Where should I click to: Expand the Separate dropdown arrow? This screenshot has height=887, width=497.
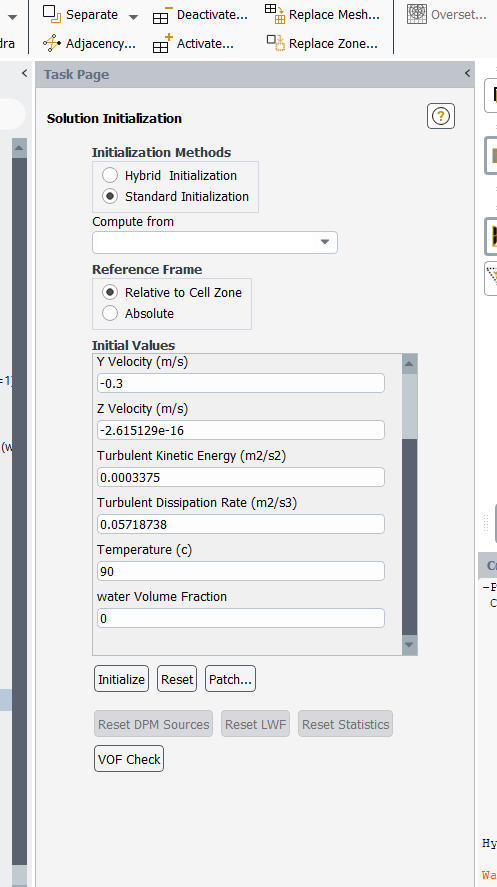pos(133,16)
